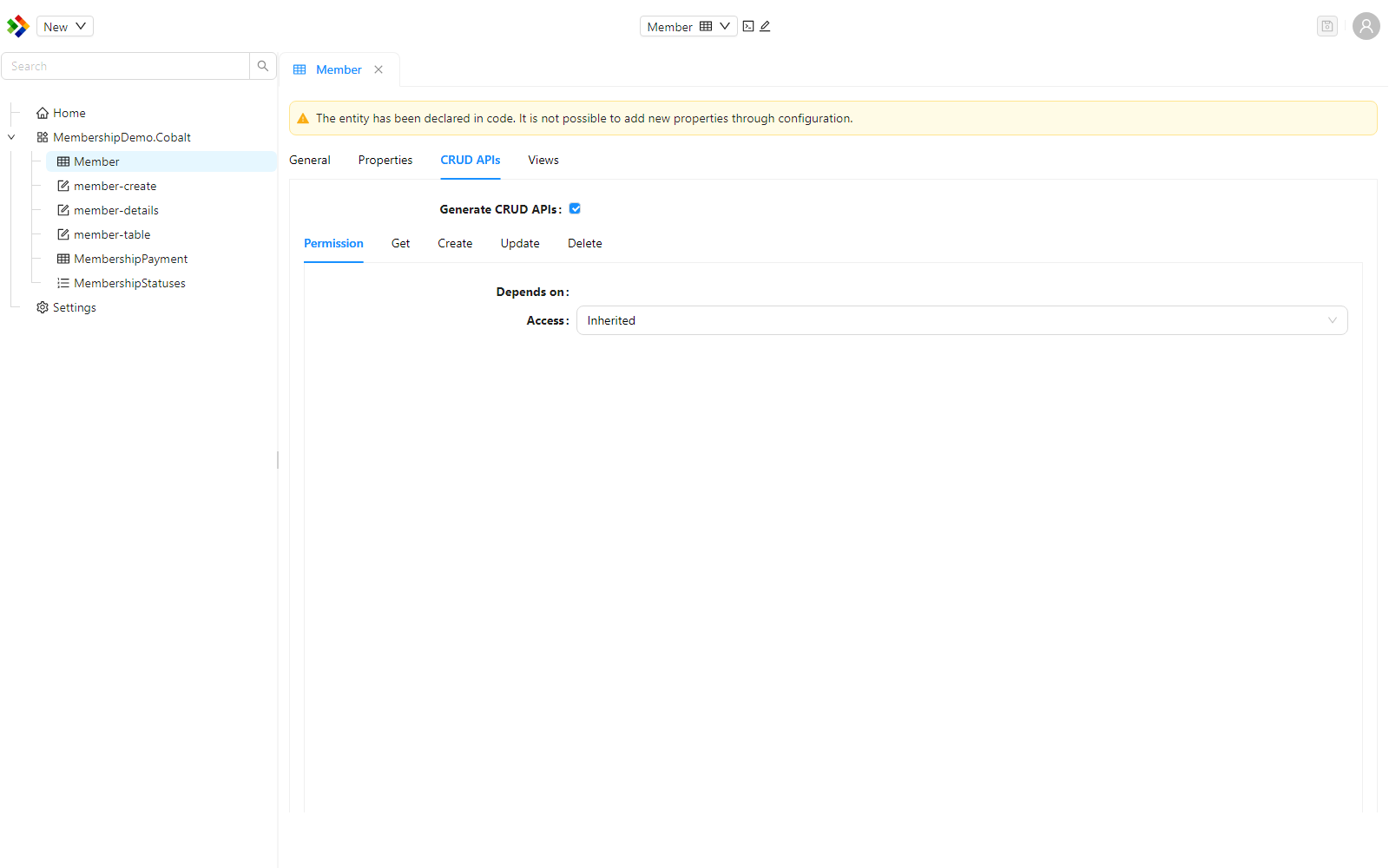This screenshot has height=868, width=1389.
Task: Open the New dropdown menu
Action: [65, 27]
